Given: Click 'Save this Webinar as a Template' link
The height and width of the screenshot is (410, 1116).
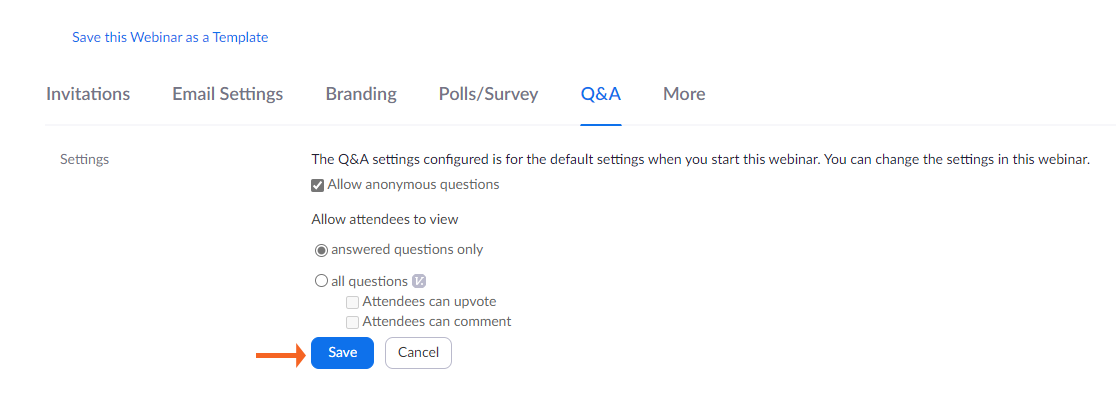Looking at the screenshot, I should pyautogui.click(x=170, y=37).
